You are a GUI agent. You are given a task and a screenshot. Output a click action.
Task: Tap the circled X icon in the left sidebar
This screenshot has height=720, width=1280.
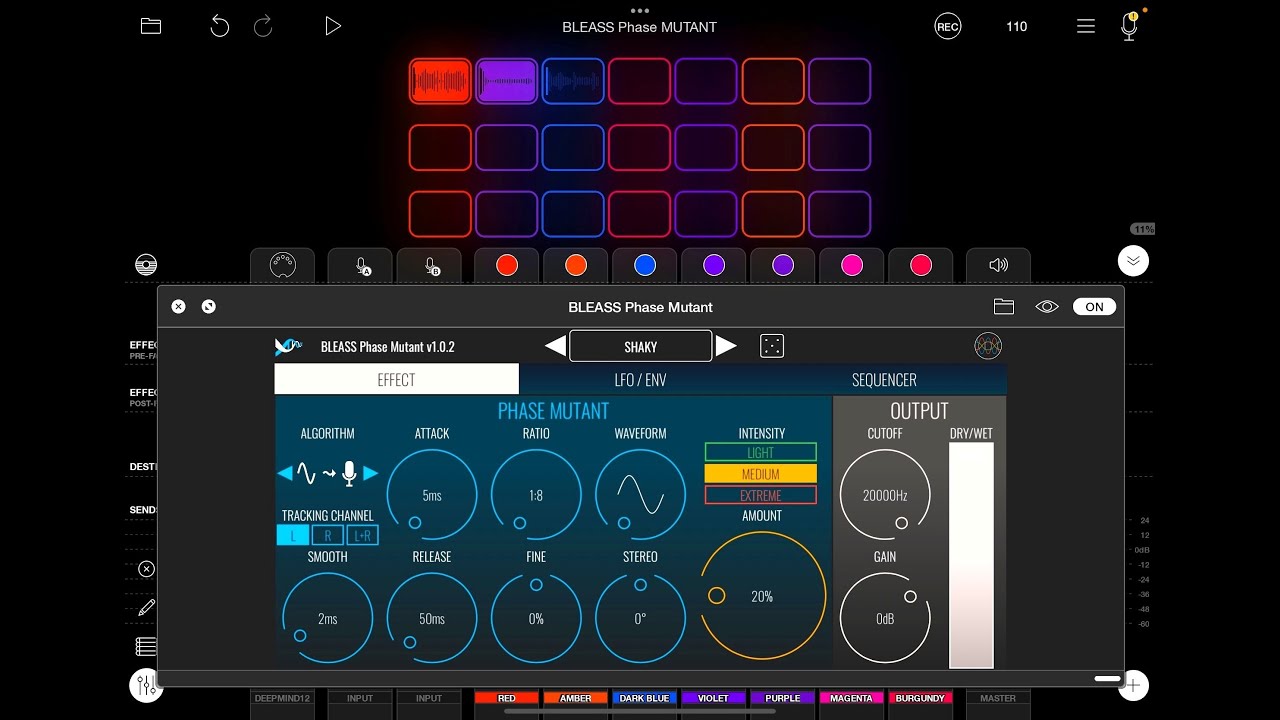[147, 569]
